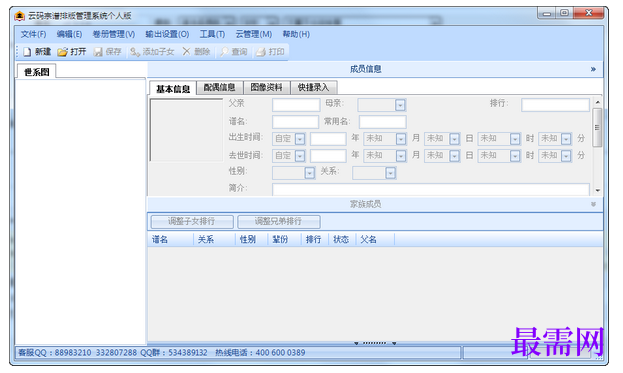This screenshot has height=373, width=623.
Task: Click the 父亲 input field
Action: point(296,105)
